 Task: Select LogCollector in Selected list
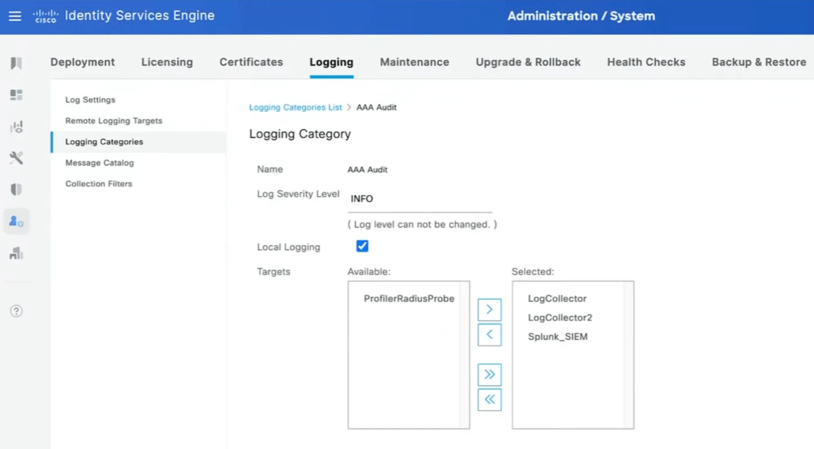pos(557,299)
